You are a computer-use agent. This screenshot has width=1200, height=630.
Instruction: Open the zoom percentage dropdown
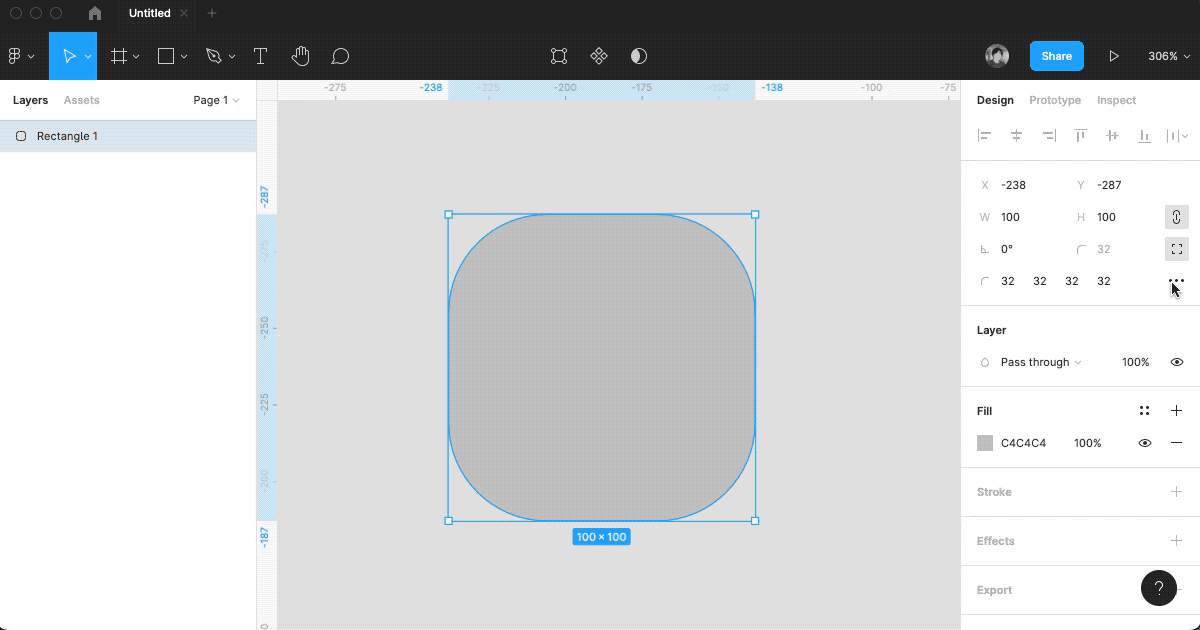(1168, 57)
